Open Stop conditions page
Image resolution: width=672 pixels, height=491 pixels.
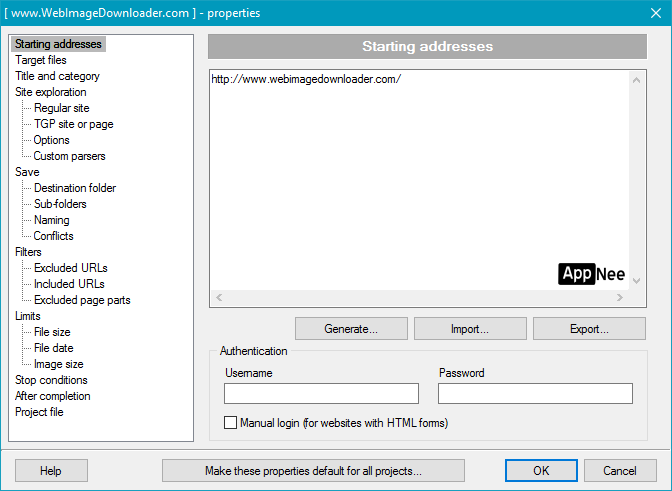(51, 380)
